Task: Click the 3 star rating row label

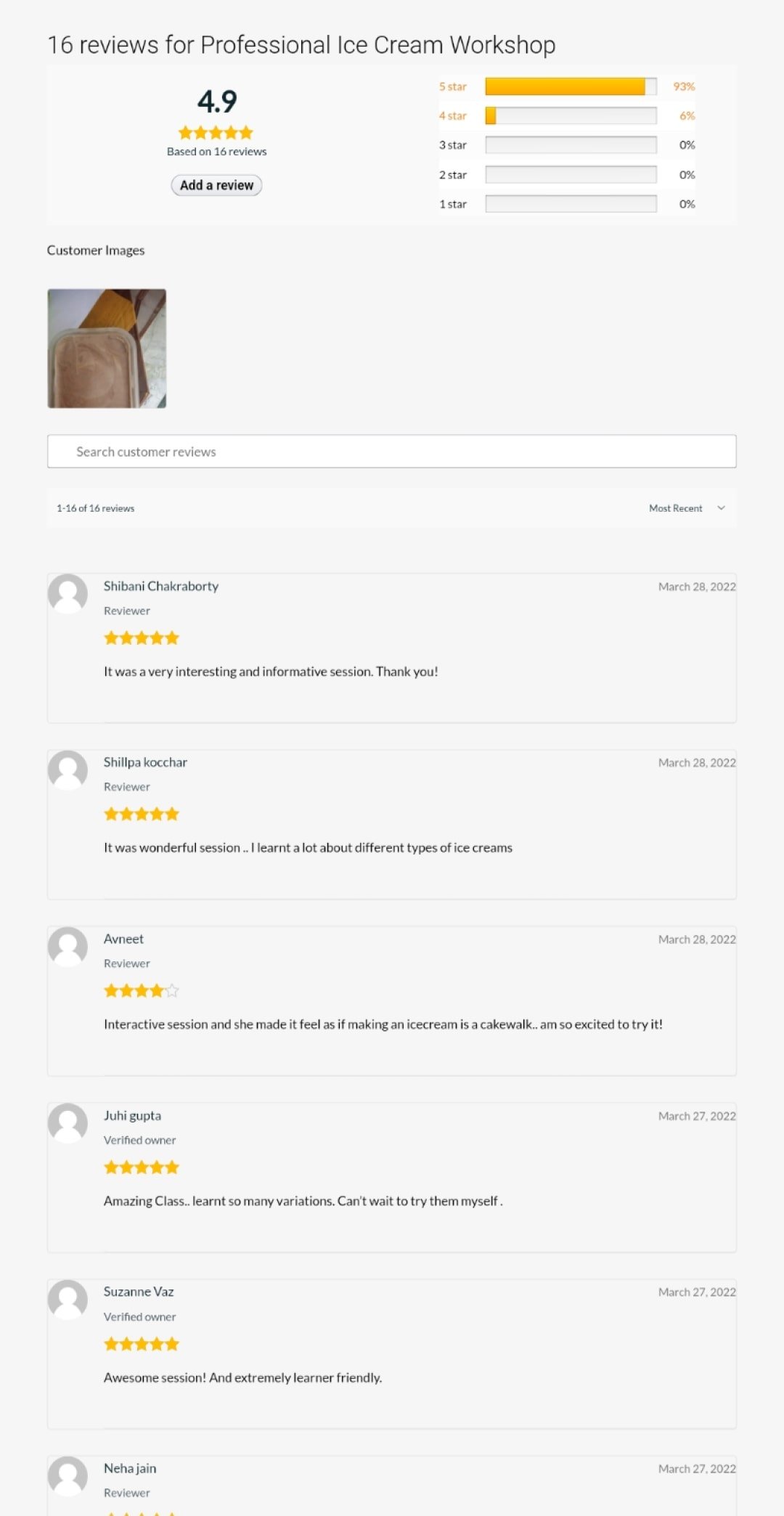Action: [452, 145]
